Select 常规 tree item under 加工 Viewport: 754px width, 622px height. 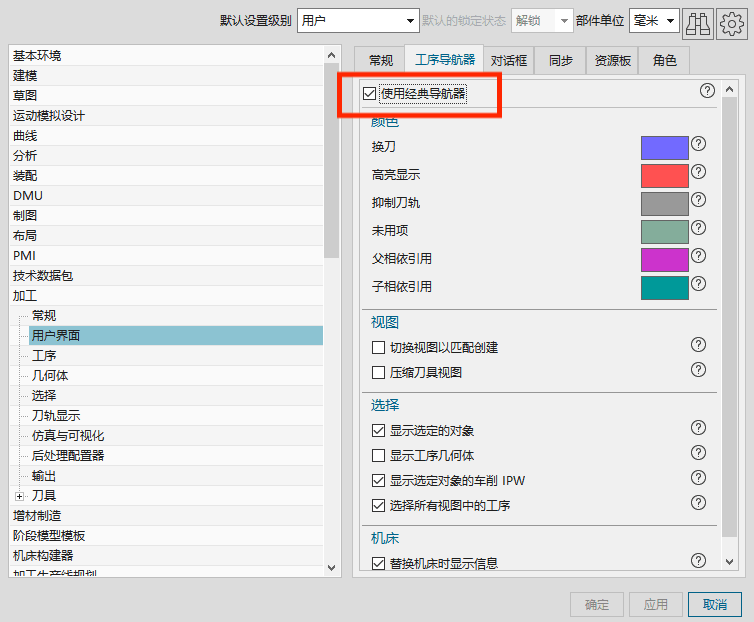pyautogui.click(x=44, y=316)
